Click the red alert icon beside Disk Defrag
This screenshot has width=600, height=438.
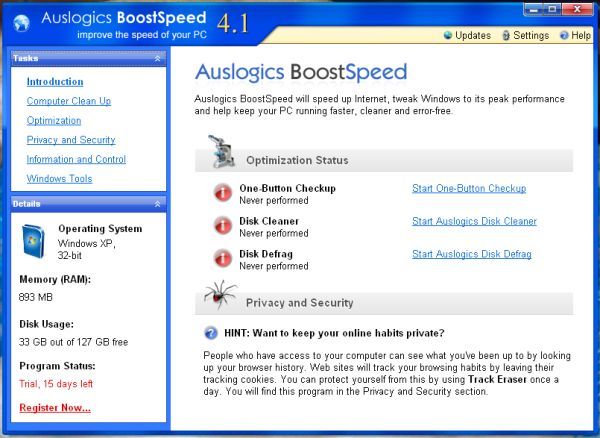223,258
